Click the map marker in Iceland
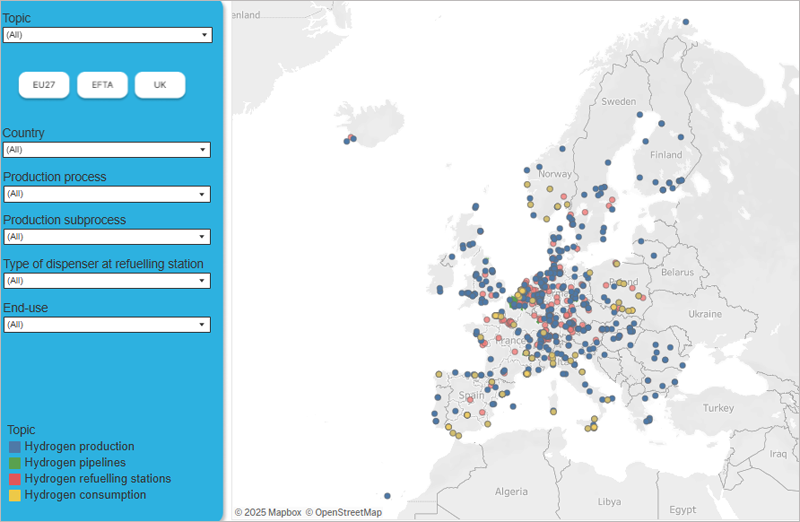Image resolution: width=800 pixels, height=522 pixels. (350, 139)
